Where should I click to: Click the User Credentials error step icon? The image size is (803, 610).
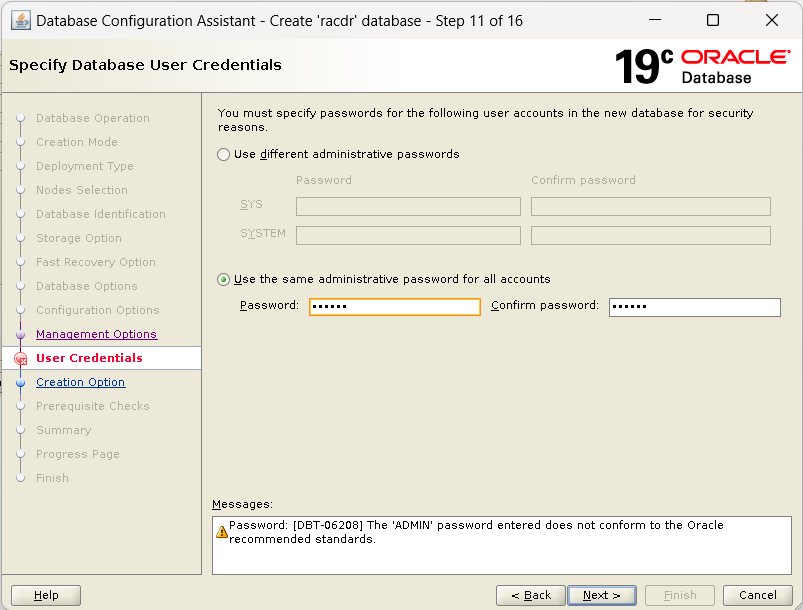(20, 359)
